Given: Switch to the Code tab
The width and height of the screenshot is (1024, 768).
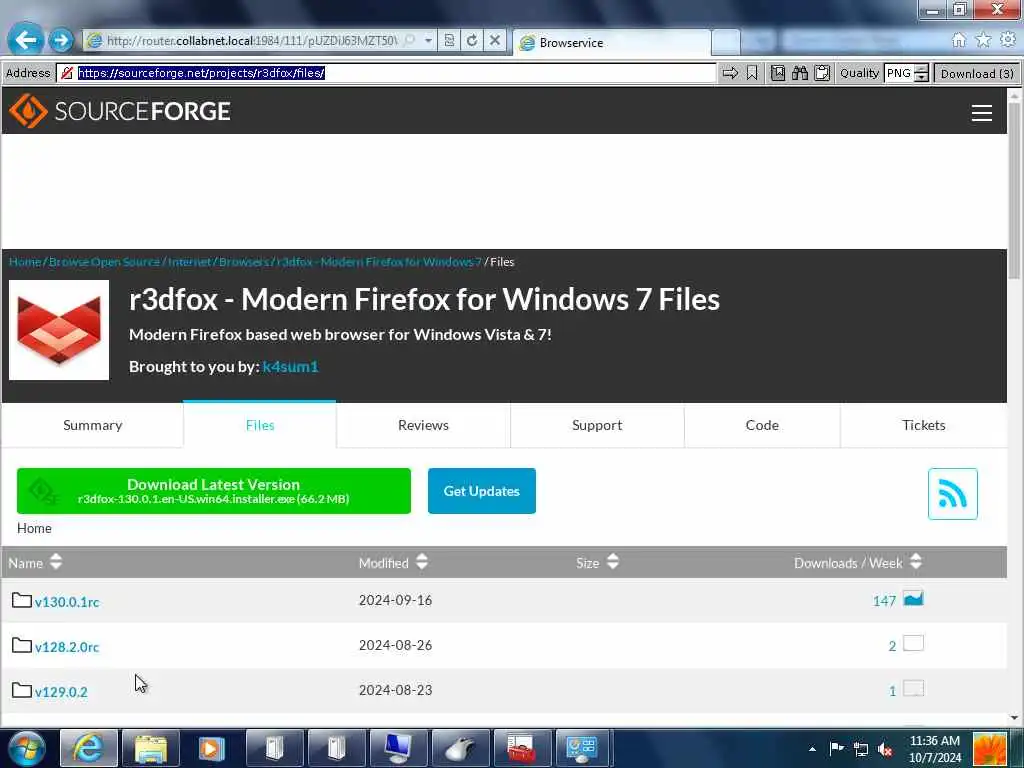Looking at the screenshot, I should click(762, 425).
